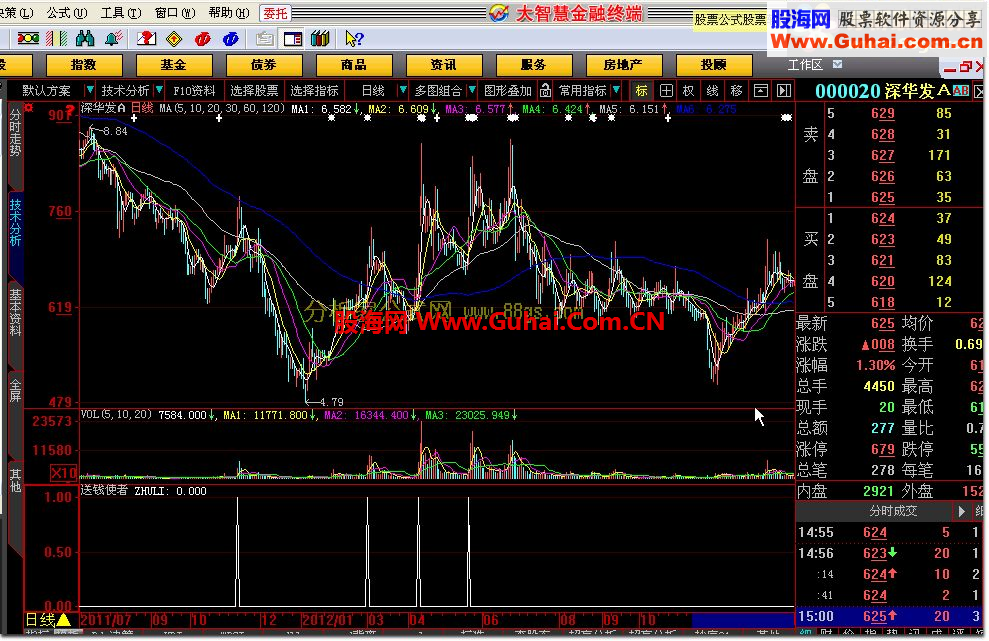Expand the 日线 period dropdown in toolbar
This screenshot has width=989, height=641.
[404, 90]
